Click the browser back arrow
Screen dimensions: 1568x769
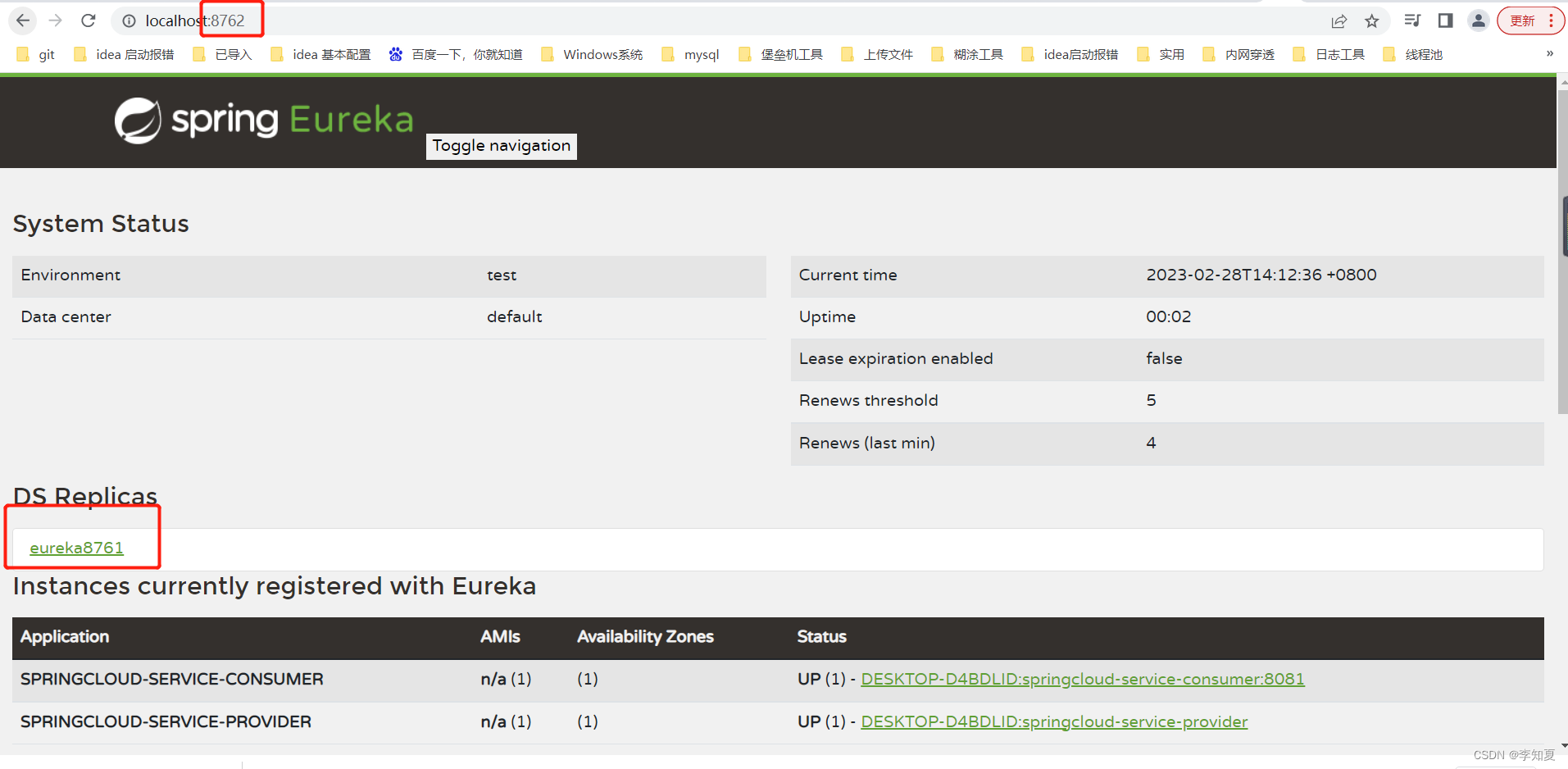coord(23,20)
